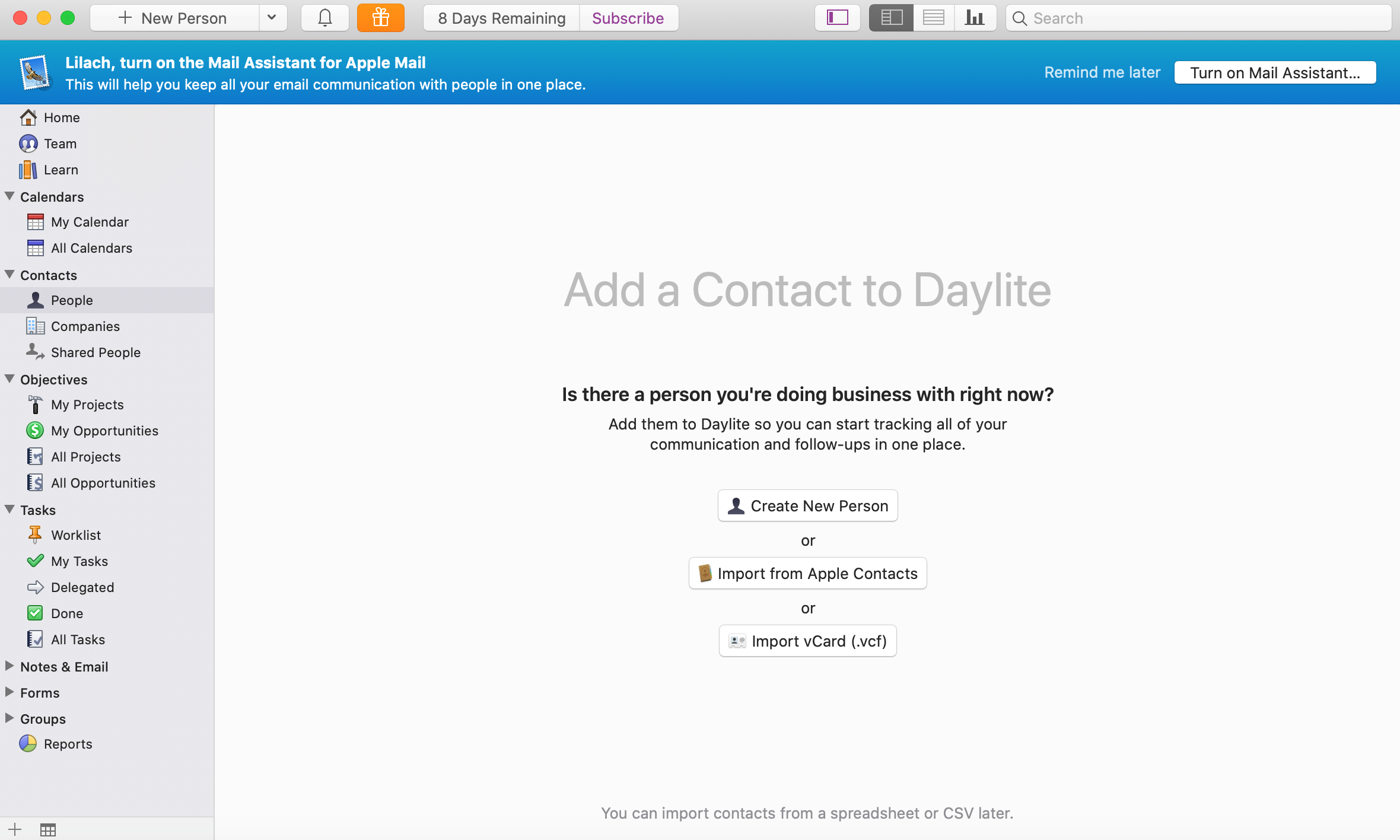This screenshot has width=1400, height=840.
Task: Select the Companies sidebar icon
Action: (x=36, y=326)
